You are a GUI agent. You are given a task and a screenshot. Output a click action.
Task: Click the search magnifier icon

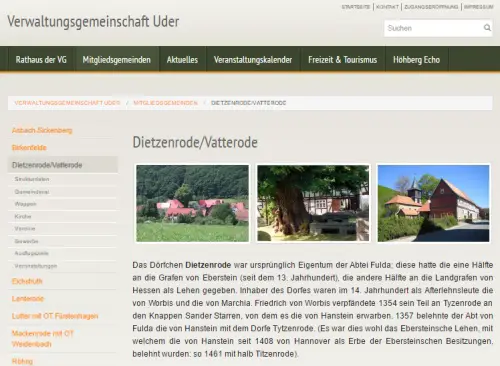point(487,28)
